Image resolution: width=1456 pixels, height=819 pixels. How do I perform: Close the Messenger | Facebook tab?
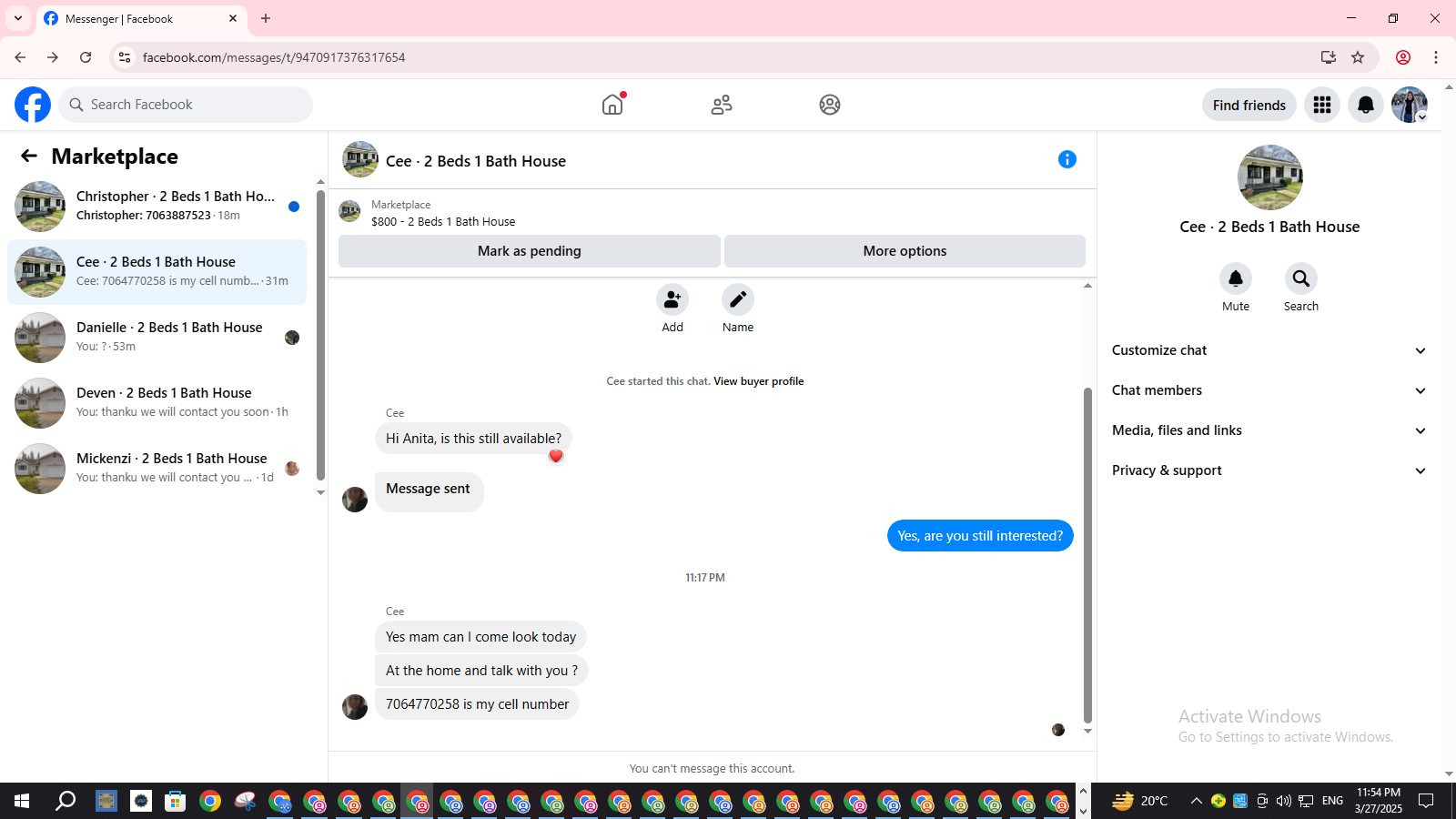(233, 18)
